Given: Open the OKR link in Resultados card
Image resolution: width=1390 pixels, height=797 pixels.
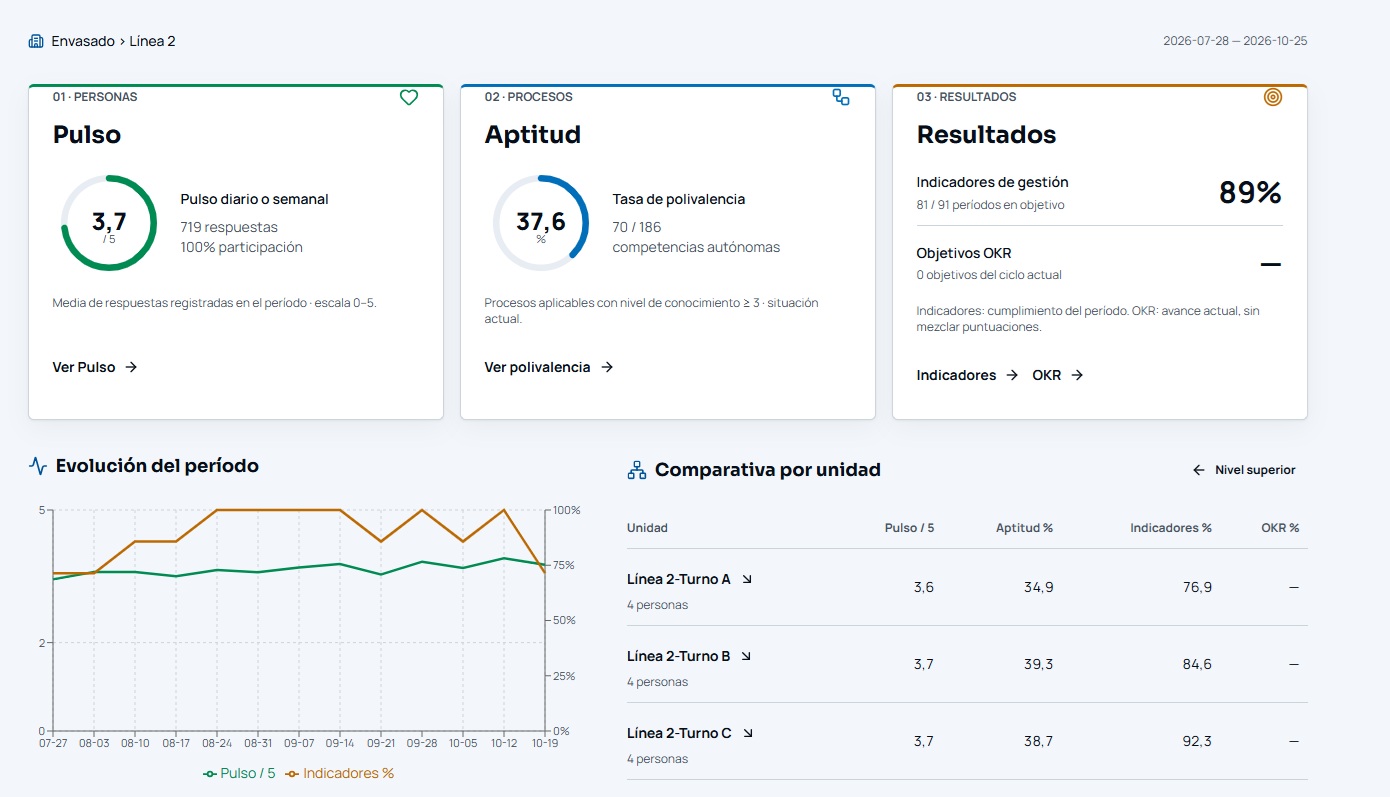Looking at the screenshot, I should [x=1058, y=375].
